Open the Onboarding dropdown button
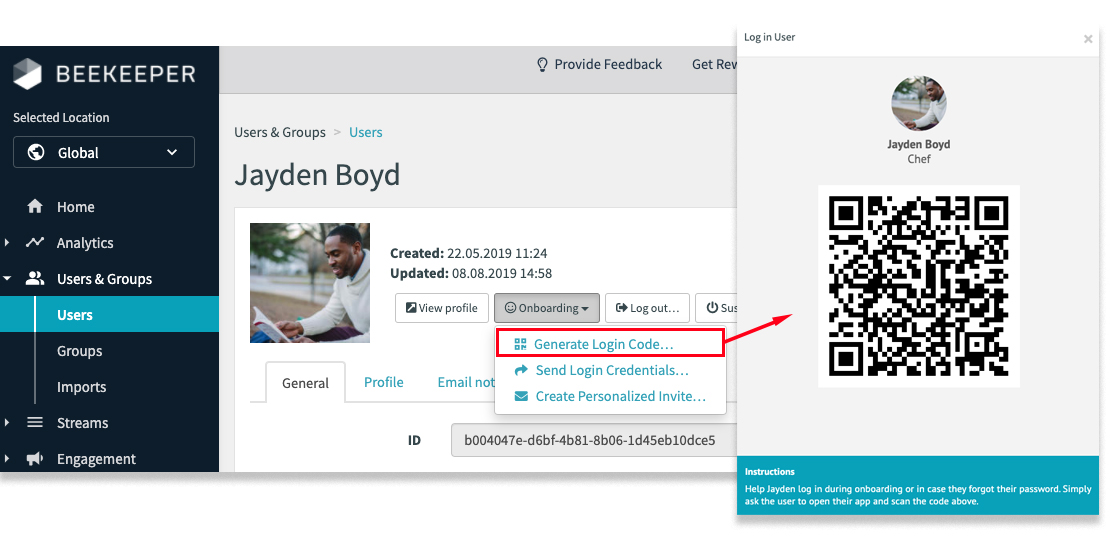 click(x=547, y=308)
